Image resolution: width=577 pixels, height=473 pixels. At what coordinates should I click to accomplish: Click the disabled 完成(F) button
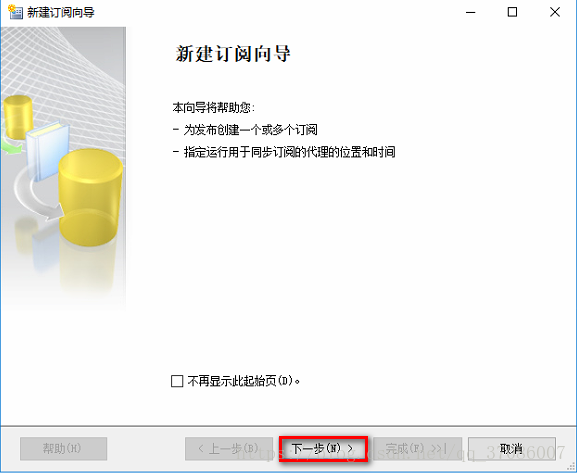click(x=417, y=449)
